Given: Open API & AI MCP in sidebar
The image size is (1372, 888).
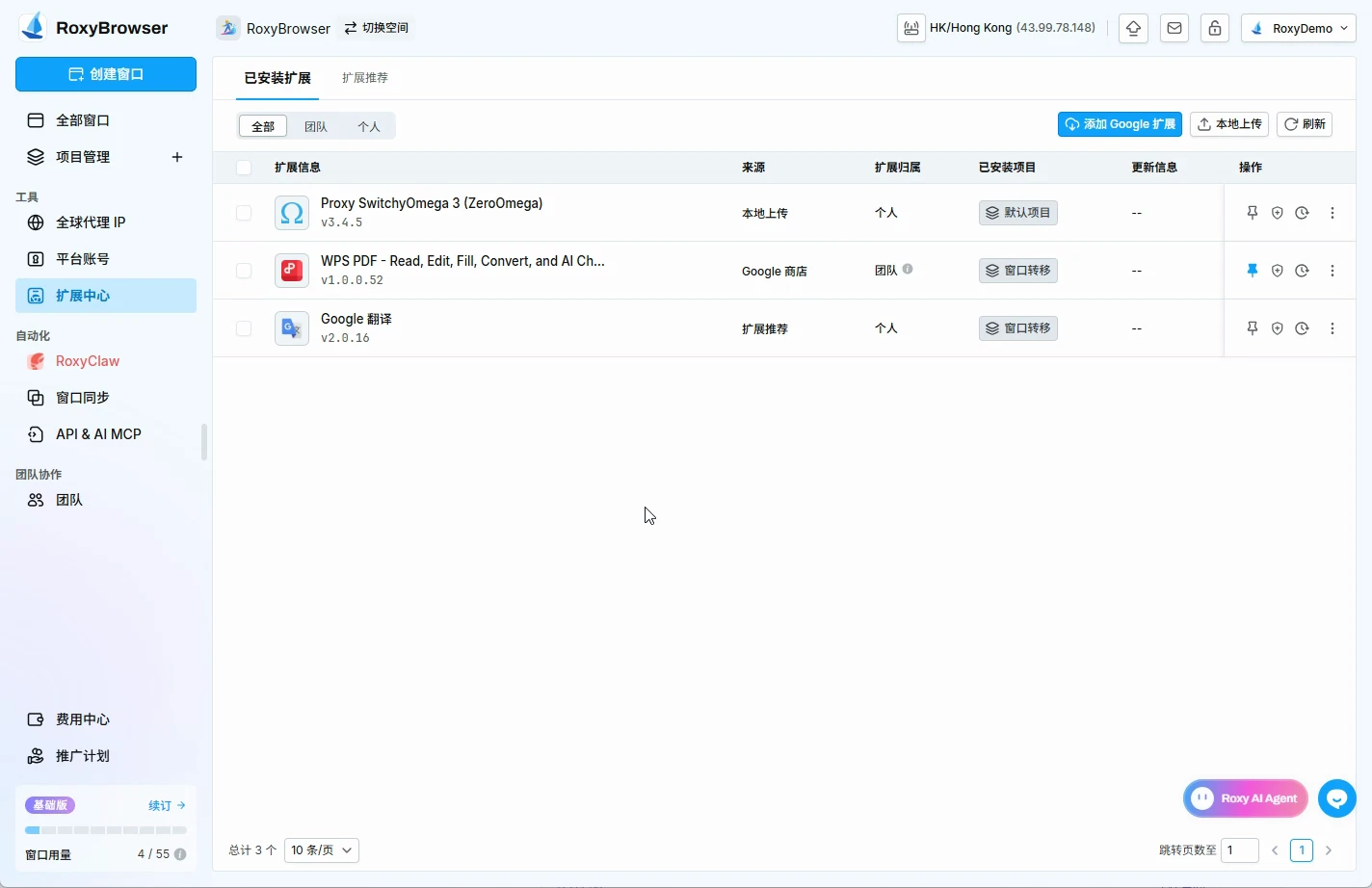Looking at the screenshot, I should [x=106, y=434].
